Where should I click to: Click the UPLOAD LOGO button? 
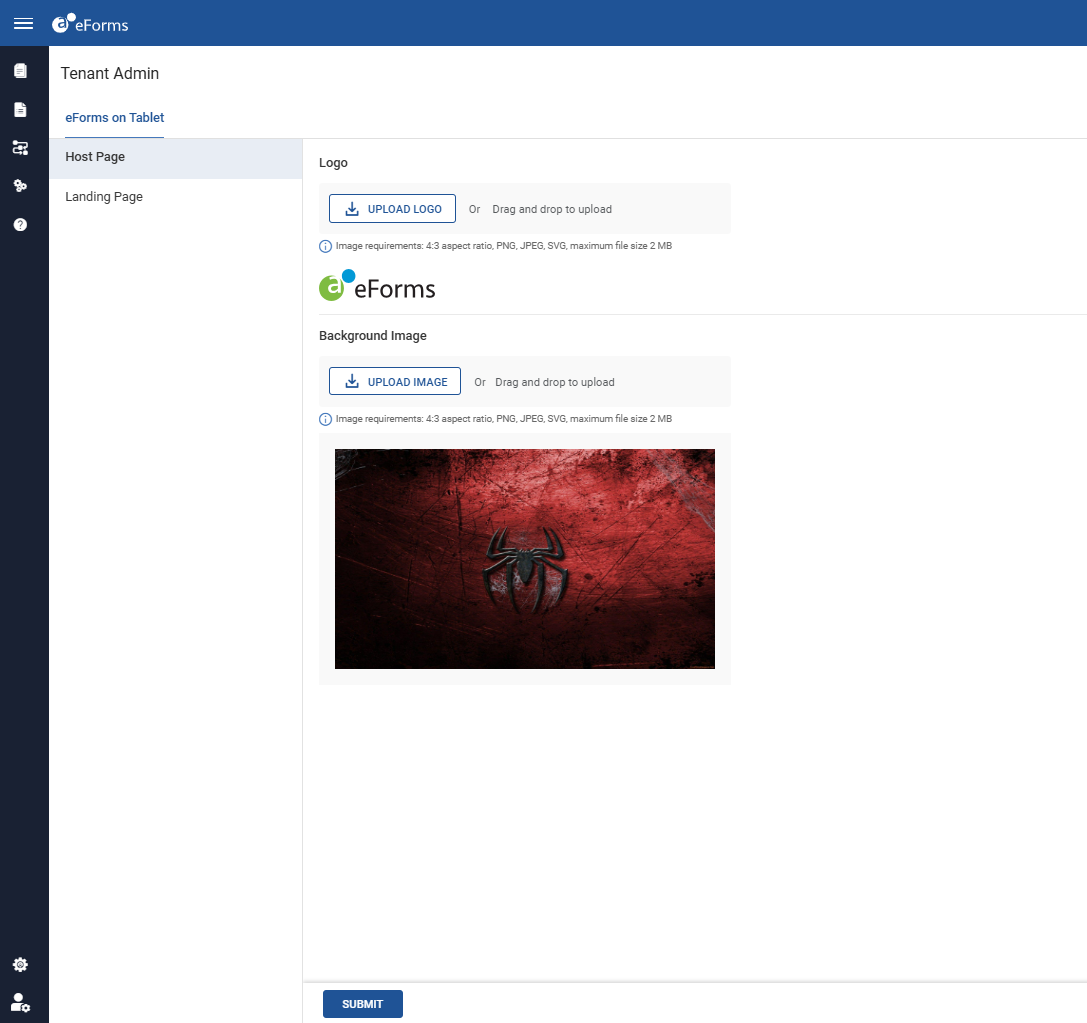(392, 209)
